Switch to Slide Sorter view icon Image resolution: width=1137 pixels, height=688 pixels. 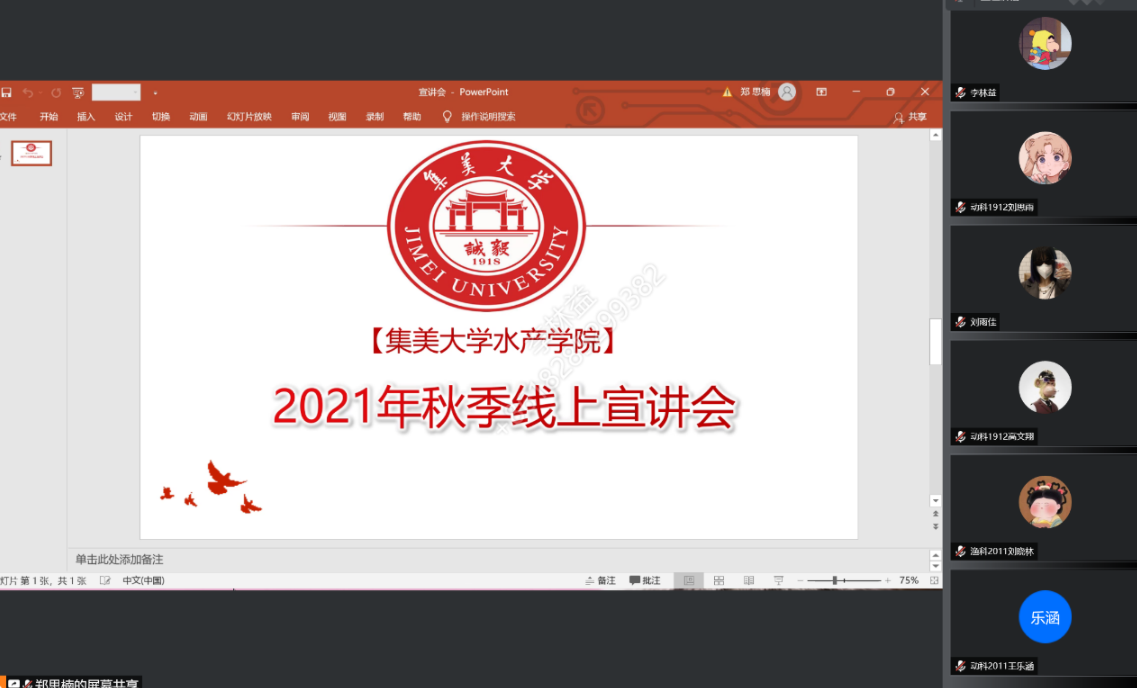click(x=718, y=581)
